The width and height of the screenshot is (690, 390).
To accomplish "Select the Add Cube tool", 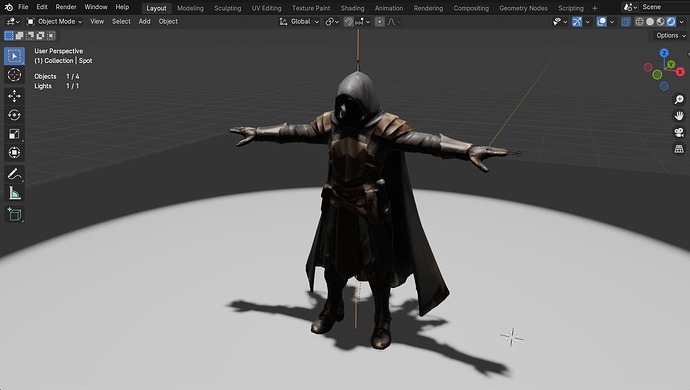I will 14,214.
